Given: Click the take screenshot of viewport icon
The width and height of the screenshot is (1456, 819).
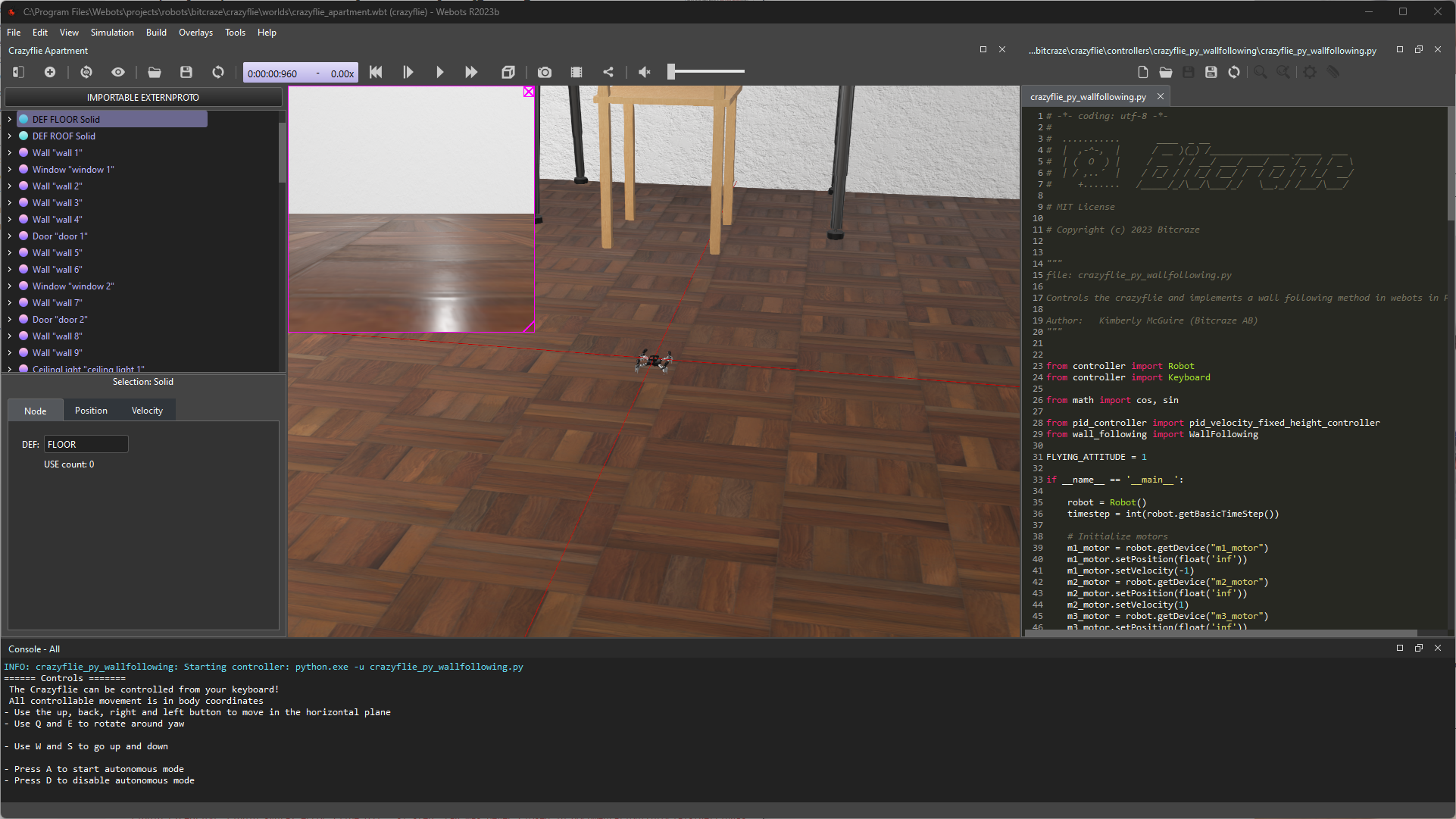Looking at the screenshot, I should [x=543, y=72].
